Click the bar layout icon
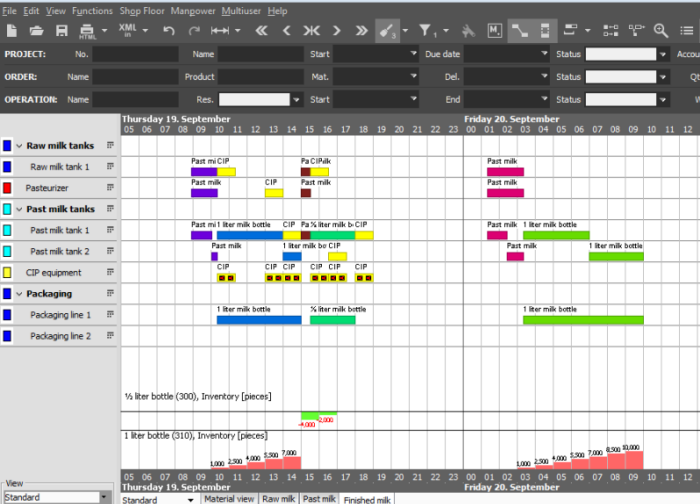This screenshot has height=504, width=700. point(570,30)
